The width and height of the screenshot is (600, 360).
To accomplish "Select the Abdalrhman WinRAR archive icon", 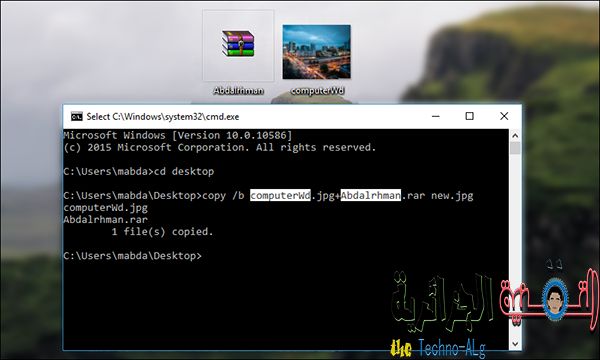I will pos(238,44).
